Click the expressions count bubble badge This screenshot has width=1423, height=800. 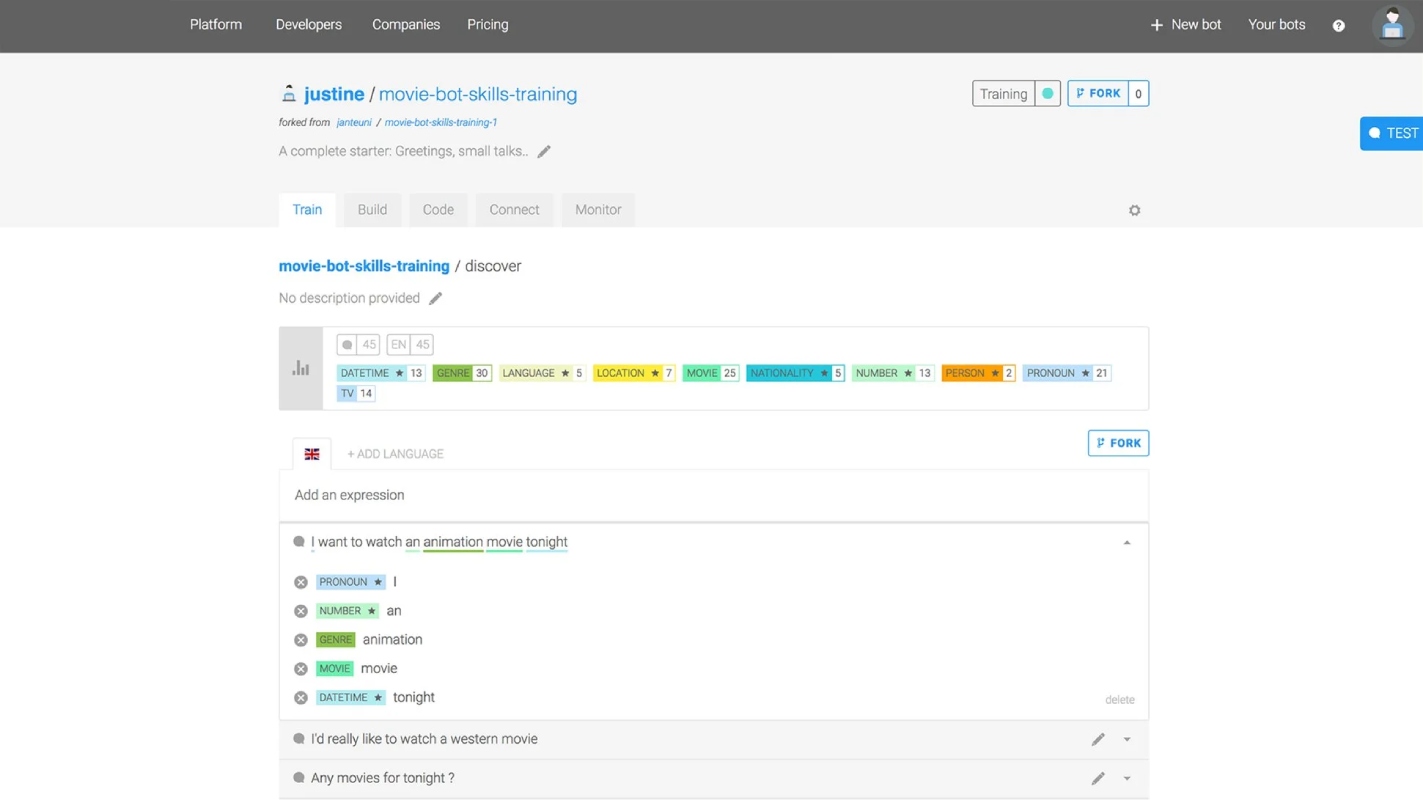click(x=358, y=344)
